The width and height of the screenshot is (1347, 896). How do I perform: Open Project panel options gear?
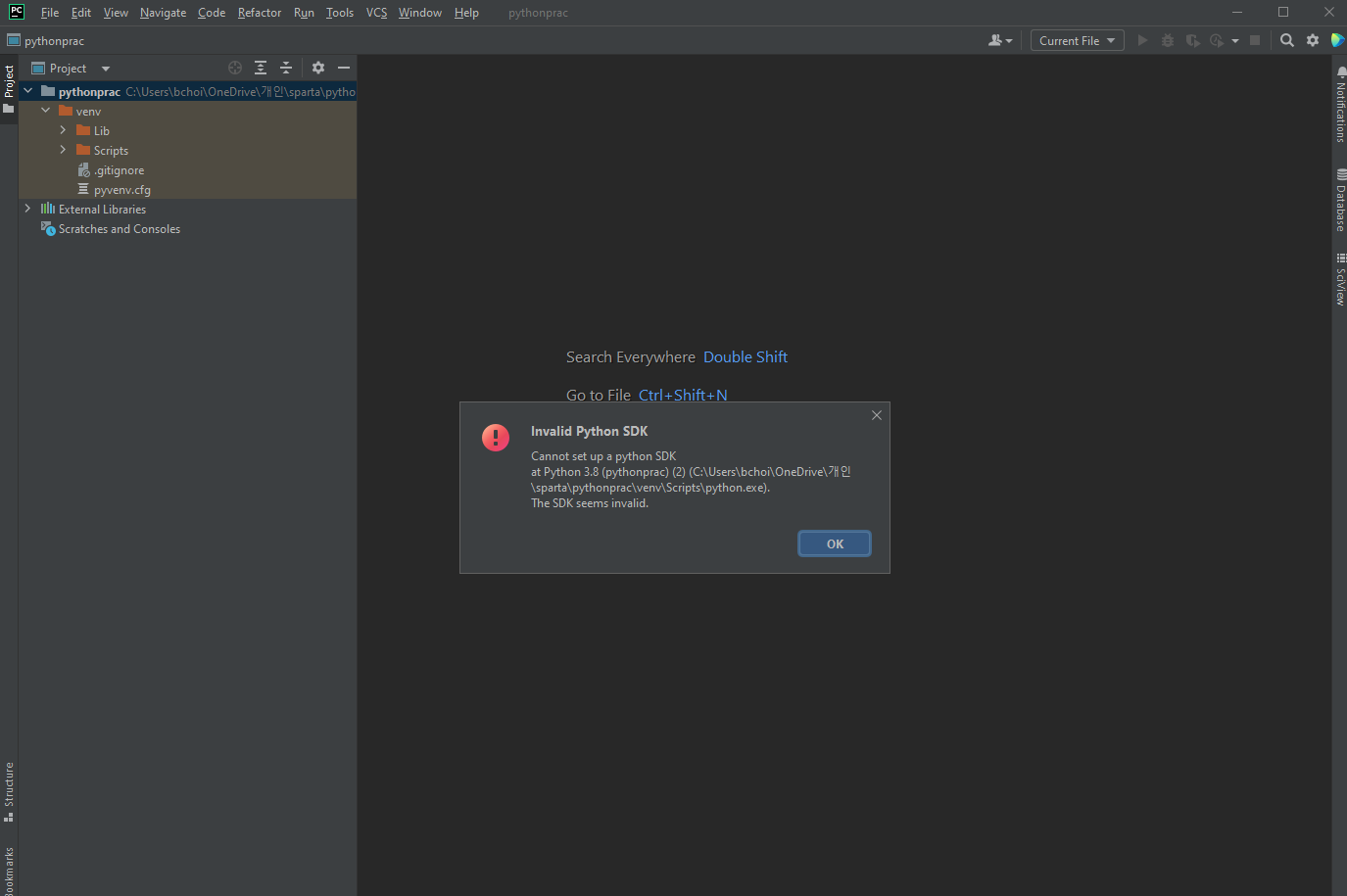[318, 68]
